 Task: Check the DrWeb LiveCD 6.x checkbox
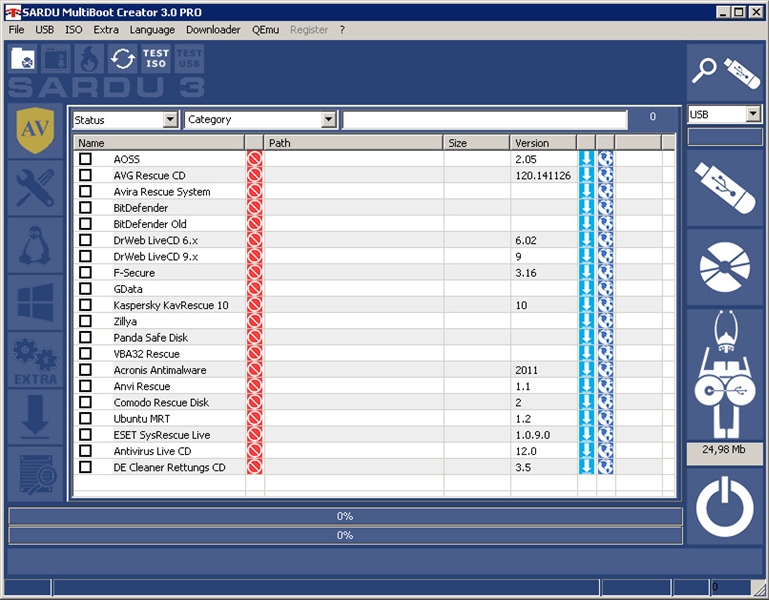point(85,239)
